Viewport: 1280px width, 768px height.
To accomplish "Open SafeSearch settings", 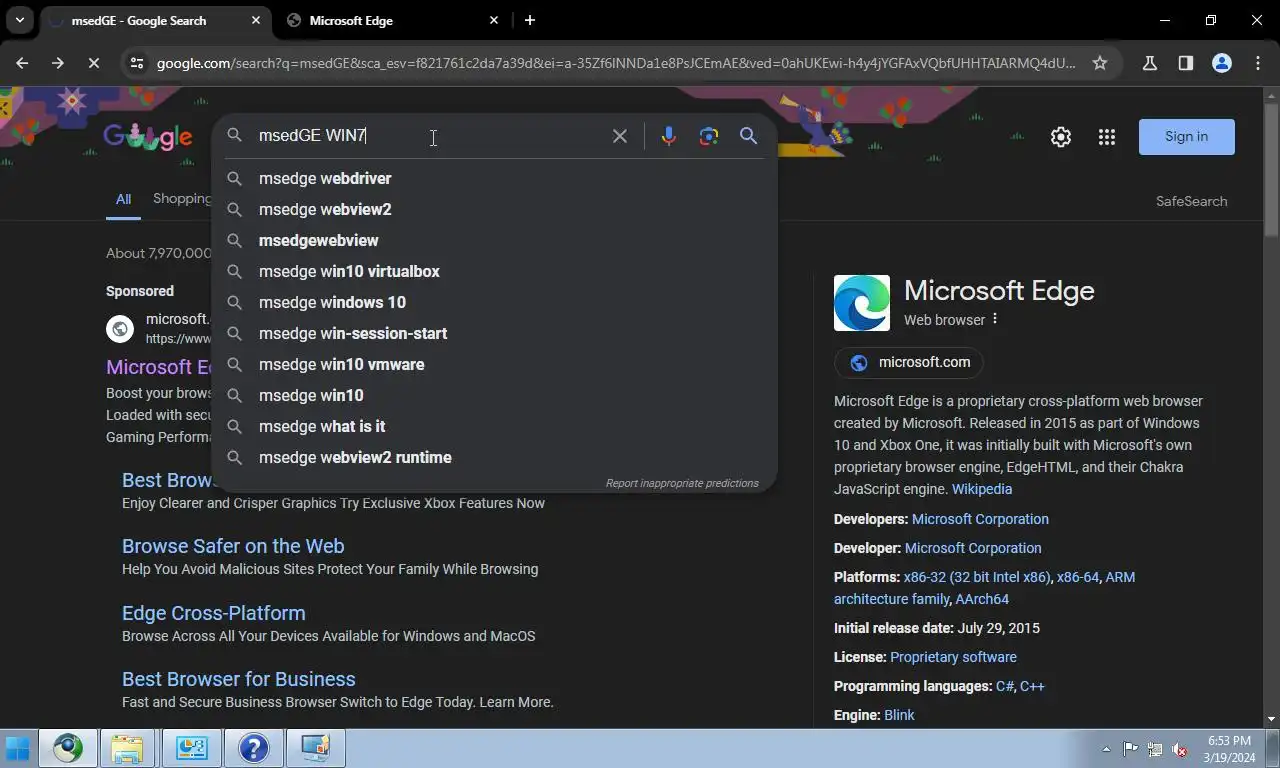I will coord(1191,201).
